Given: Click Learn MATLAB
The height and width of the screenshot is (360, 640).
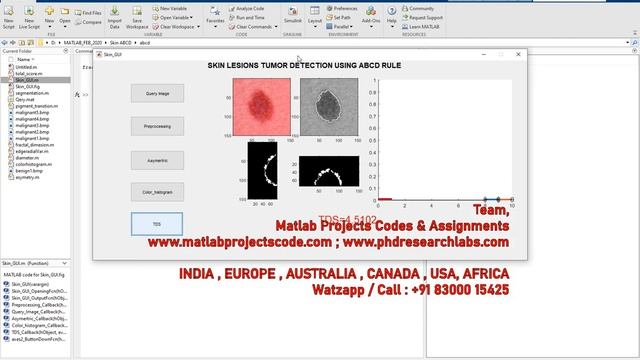Looking at the screenshot, I should coord(421,27).
